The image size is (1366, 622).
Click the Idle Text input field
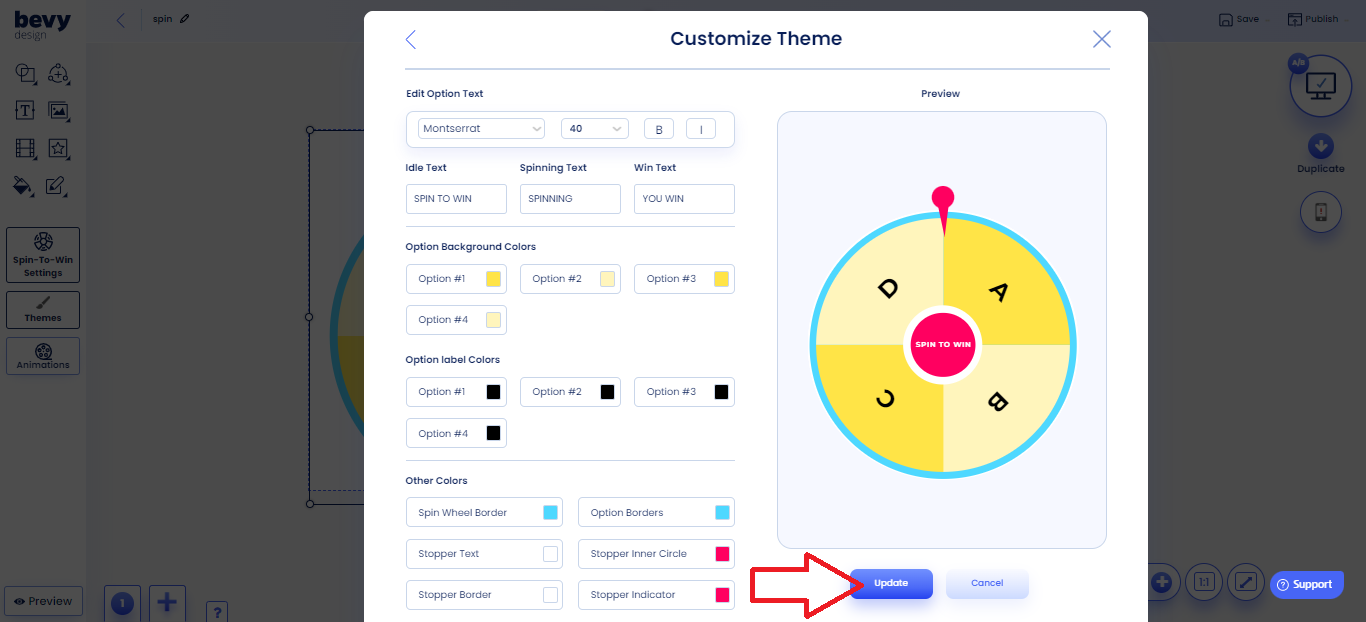click(456, 199)
